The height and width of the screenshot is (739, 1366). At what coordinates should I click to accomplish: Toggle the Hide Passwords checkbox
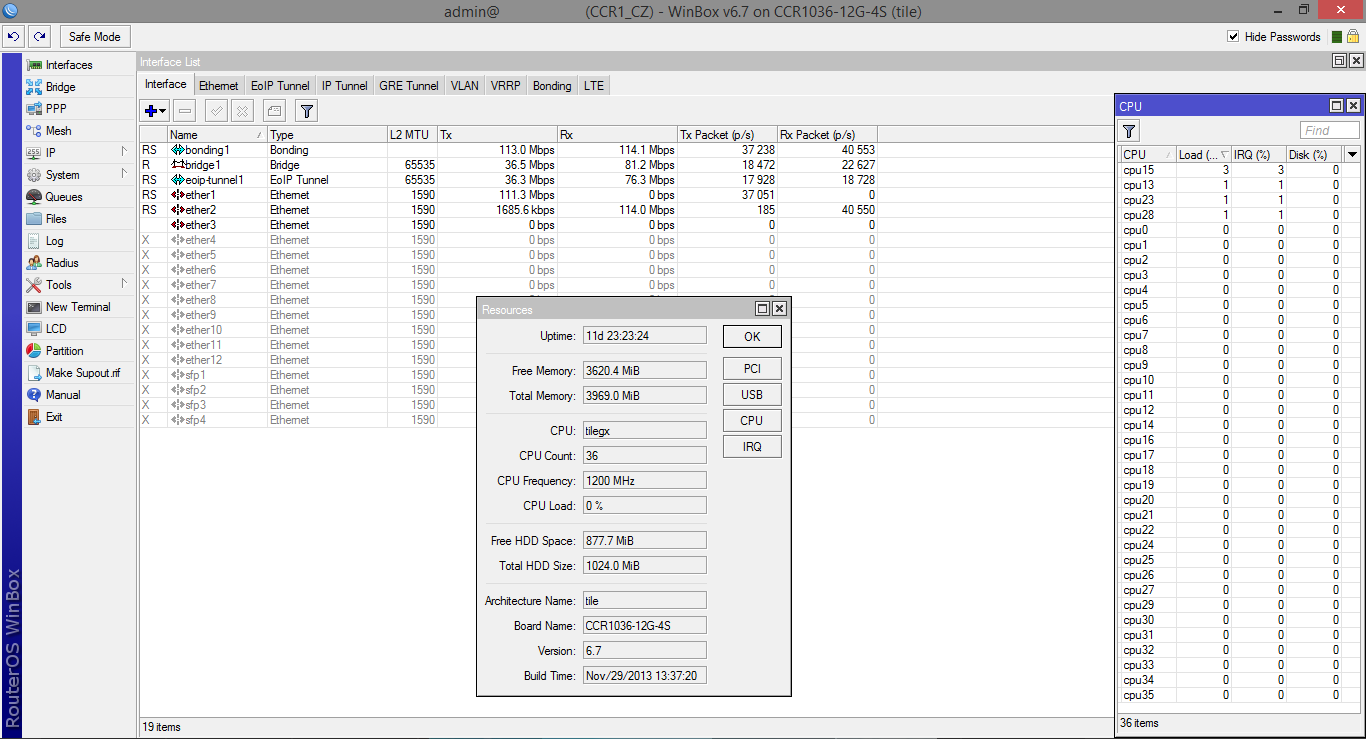[x=1233, y=37]
